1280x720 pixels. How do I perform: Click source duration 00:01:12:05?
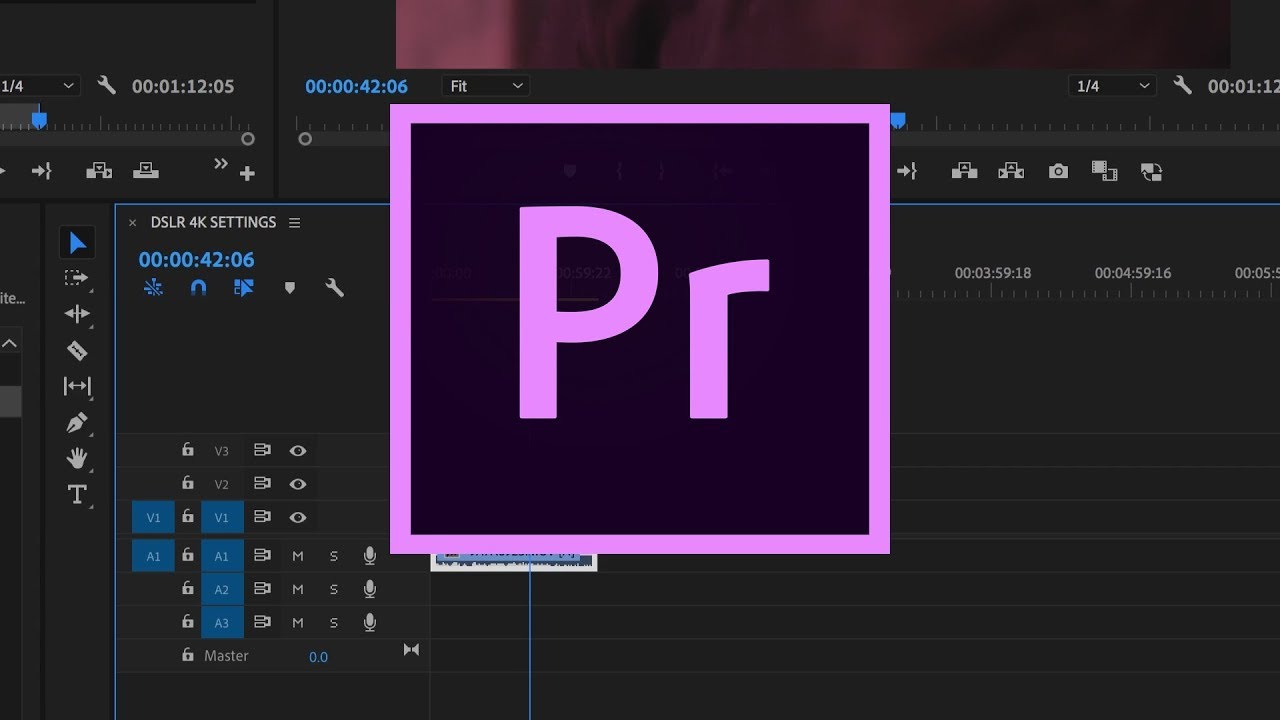tap(183, 87)
